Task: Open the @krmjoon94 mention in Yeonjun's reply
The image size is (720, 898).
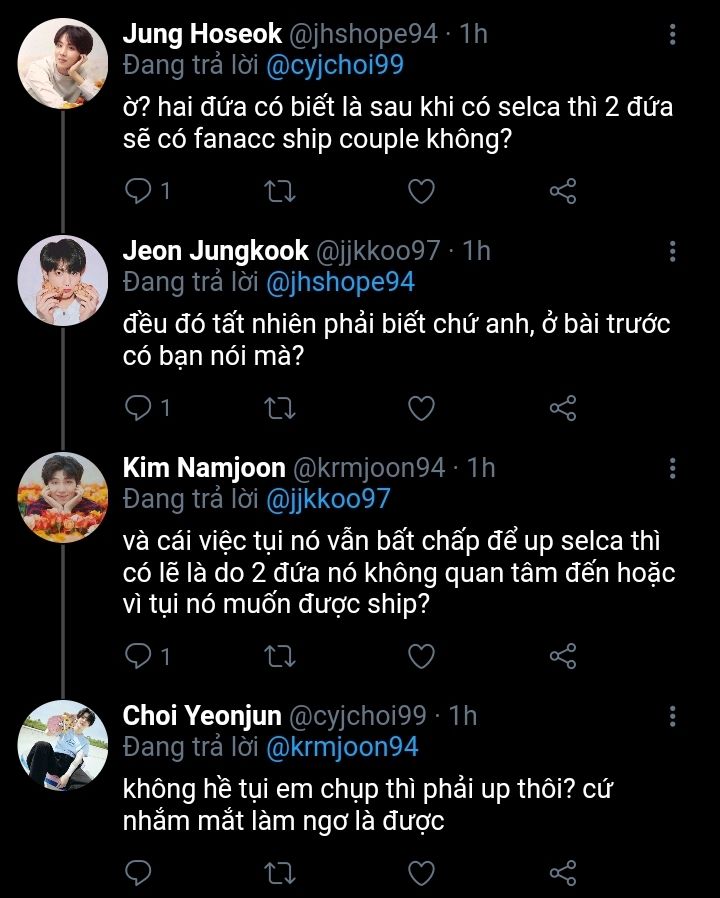Action: 342,746
